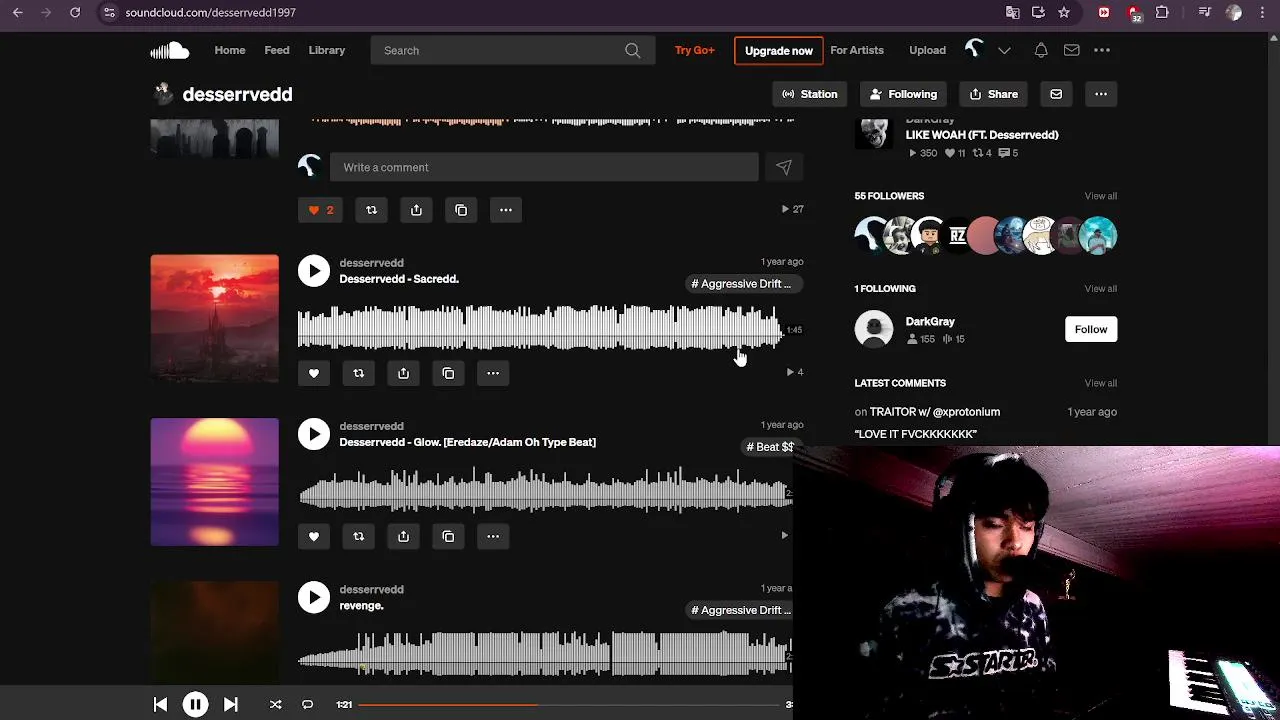This screenshot has width=1280, height=720.
Task: Repost the Glow. track
Action: pyautogui.click(x=359, y=536)
